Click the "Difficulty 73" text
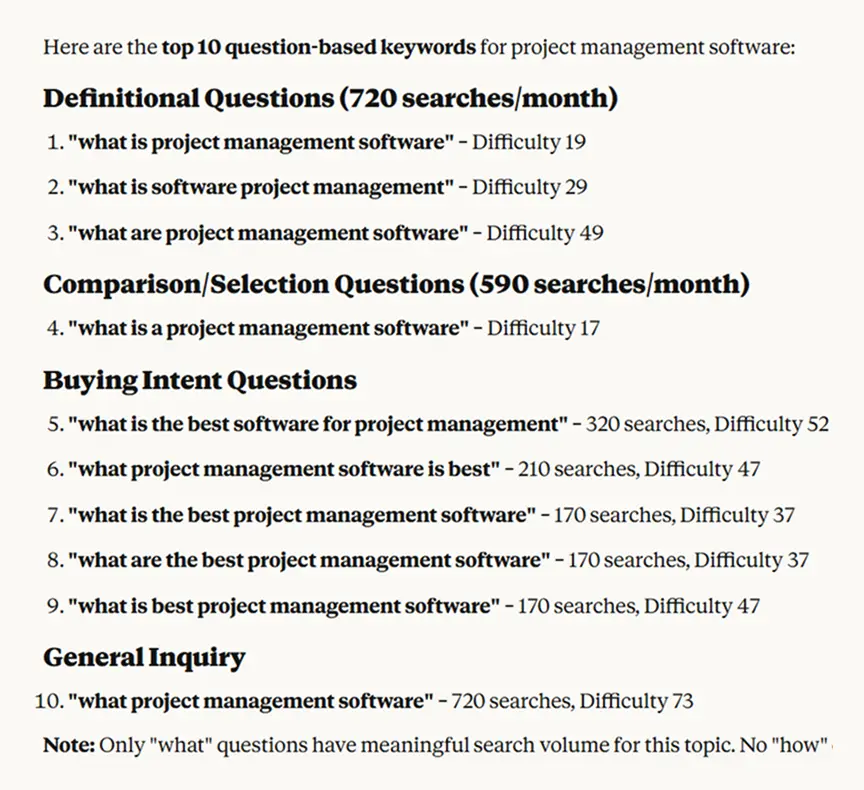 pyautogui.click(x=636, y=701)
